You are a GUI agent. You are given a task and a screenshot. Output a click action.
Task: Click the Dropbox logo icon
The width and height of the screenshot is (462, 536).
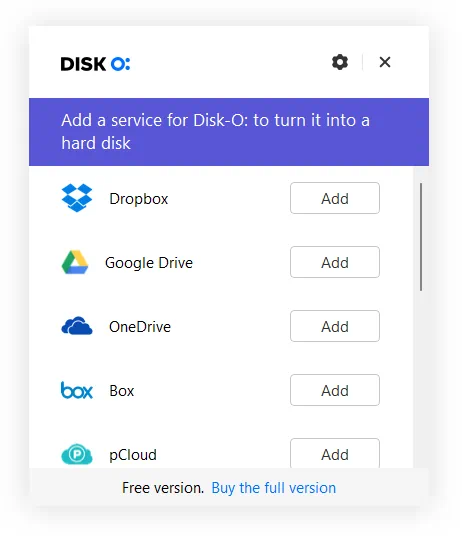click(x=77, y=198)
